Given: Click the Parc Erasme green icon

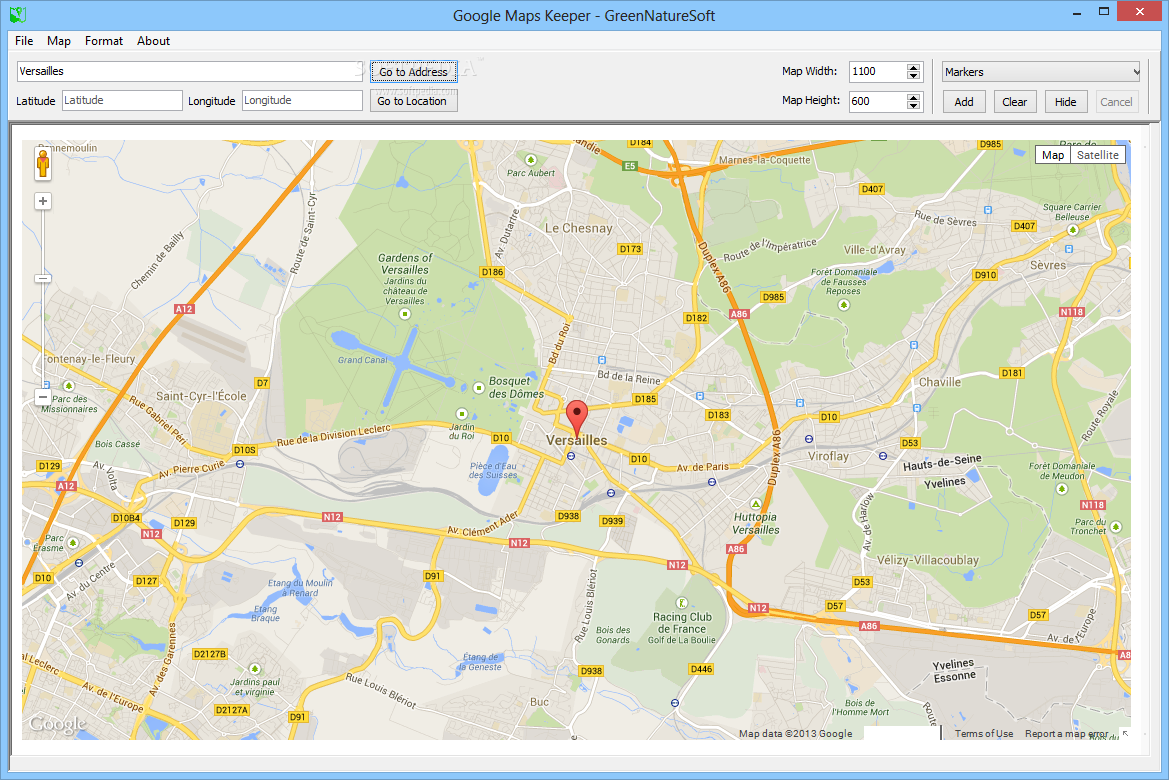Looking at the screenshot, I should tap(73, 542).
